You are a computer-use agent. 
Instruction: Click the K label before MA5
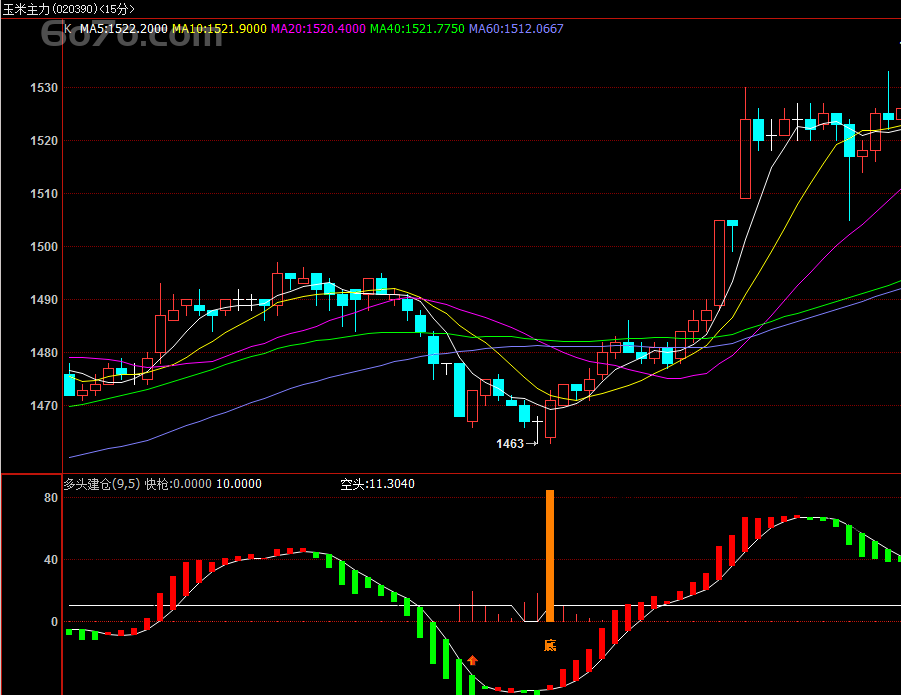(68, 29)
